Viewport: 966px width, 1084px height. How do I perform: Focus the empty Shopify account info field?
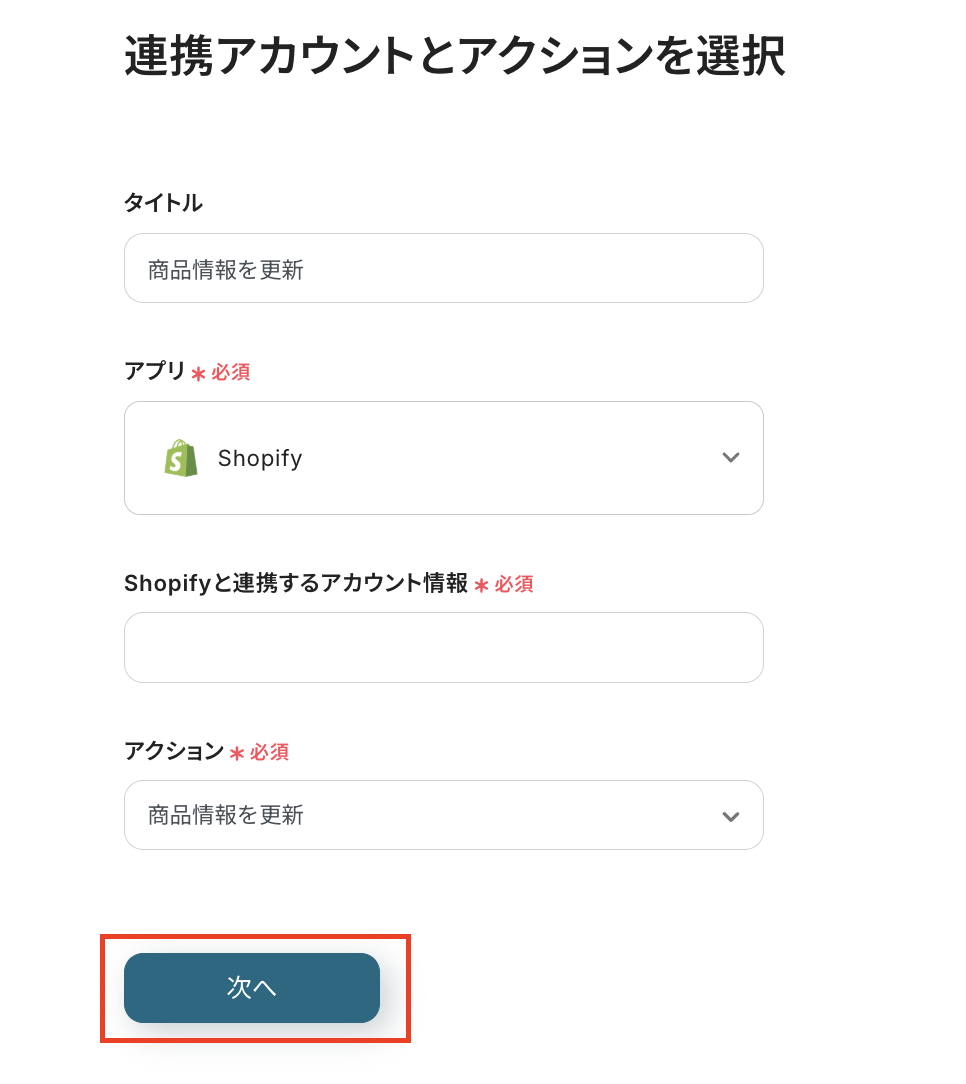[444, 648]
